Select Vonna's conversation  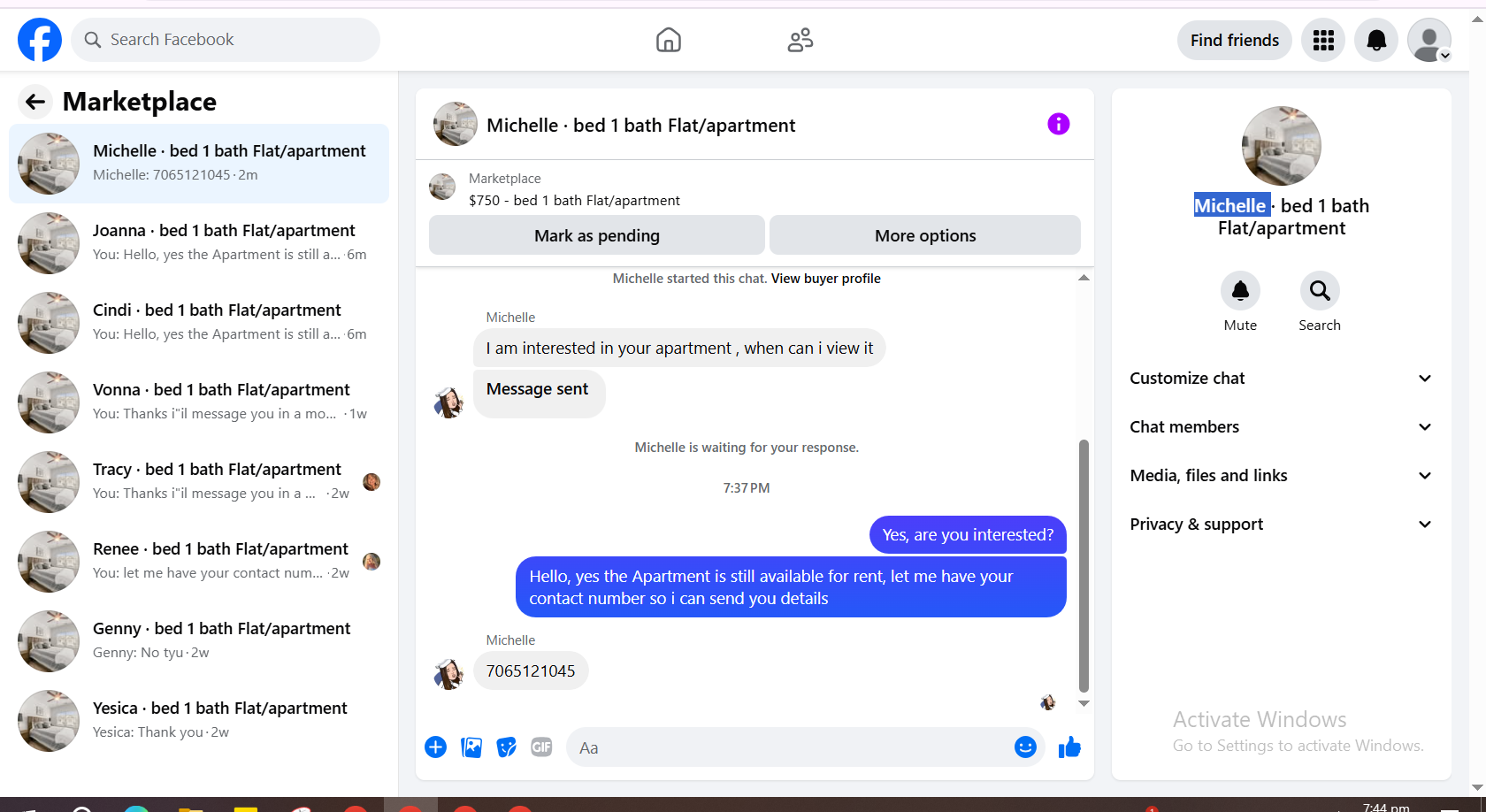199,402
